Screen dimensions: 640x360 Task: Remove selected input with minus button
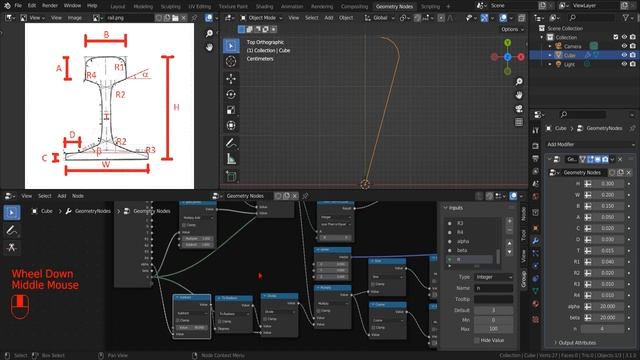tap(509, 230)
